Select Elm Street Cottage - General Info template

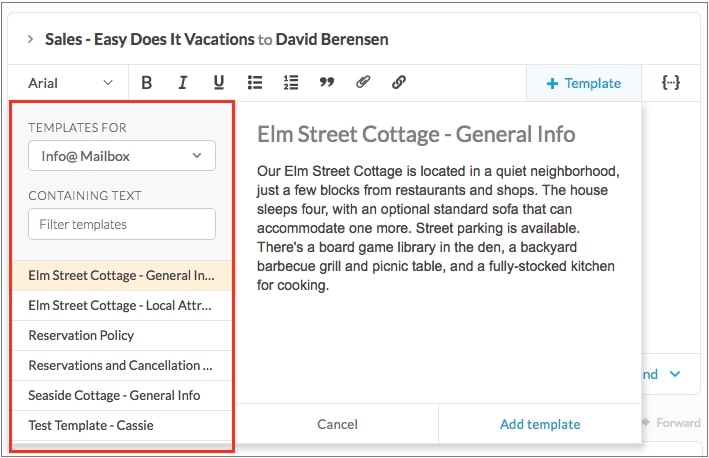[x=122, y=275]
